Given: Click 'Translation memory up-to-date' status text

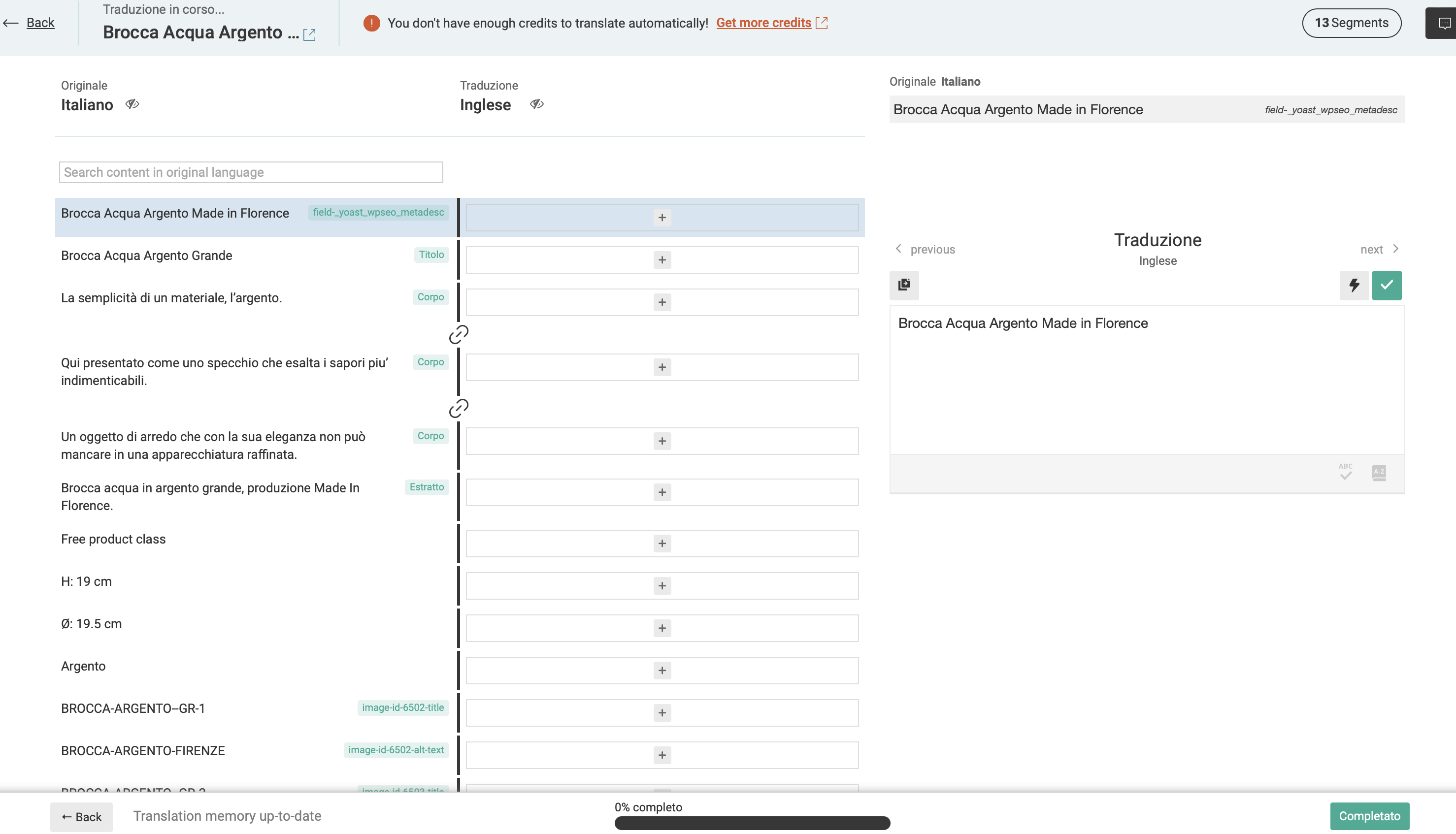Looking at the screenshot, I should [x=227, y=816].
